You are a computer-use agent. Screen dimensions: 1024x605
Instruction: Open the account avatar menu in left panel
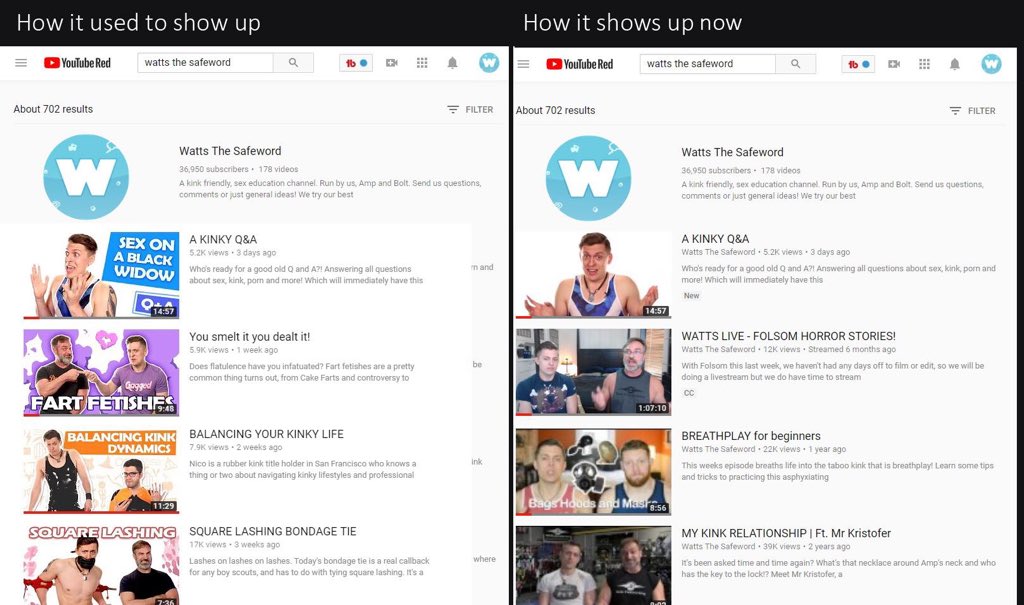coord(488,63)
